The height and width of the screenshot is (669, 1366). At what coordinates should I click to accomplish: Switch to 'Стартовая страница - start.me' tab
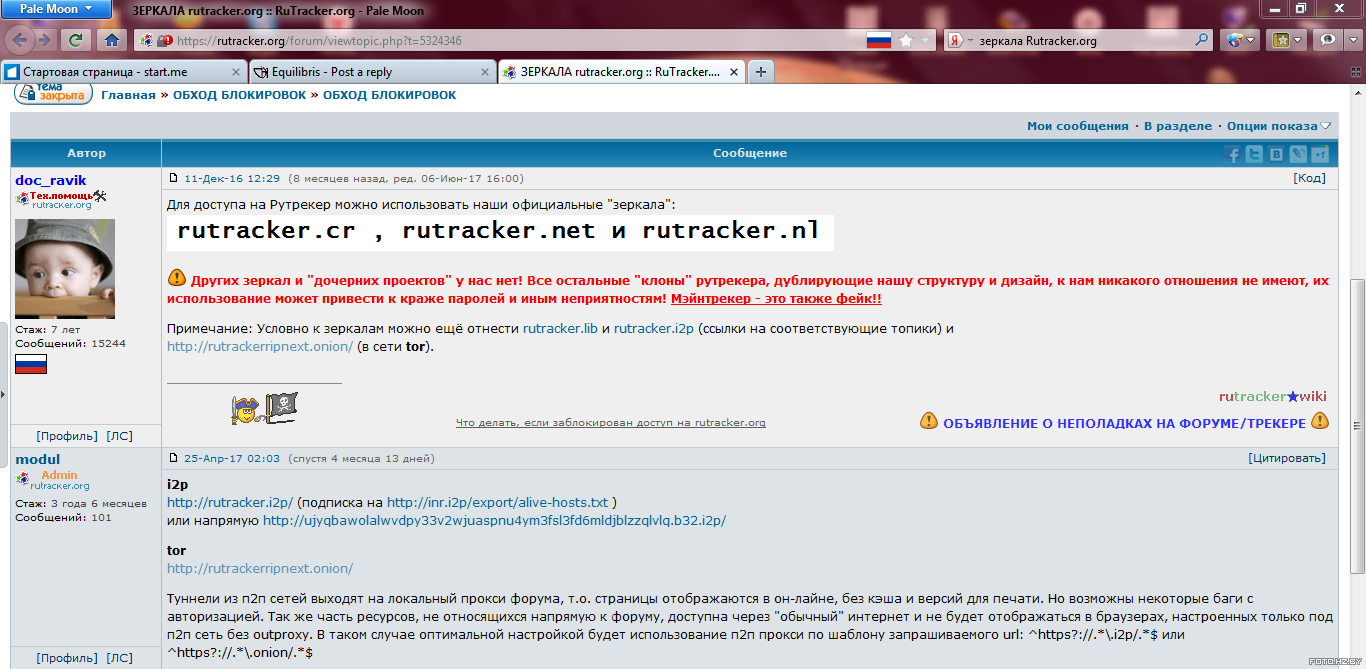123,72
